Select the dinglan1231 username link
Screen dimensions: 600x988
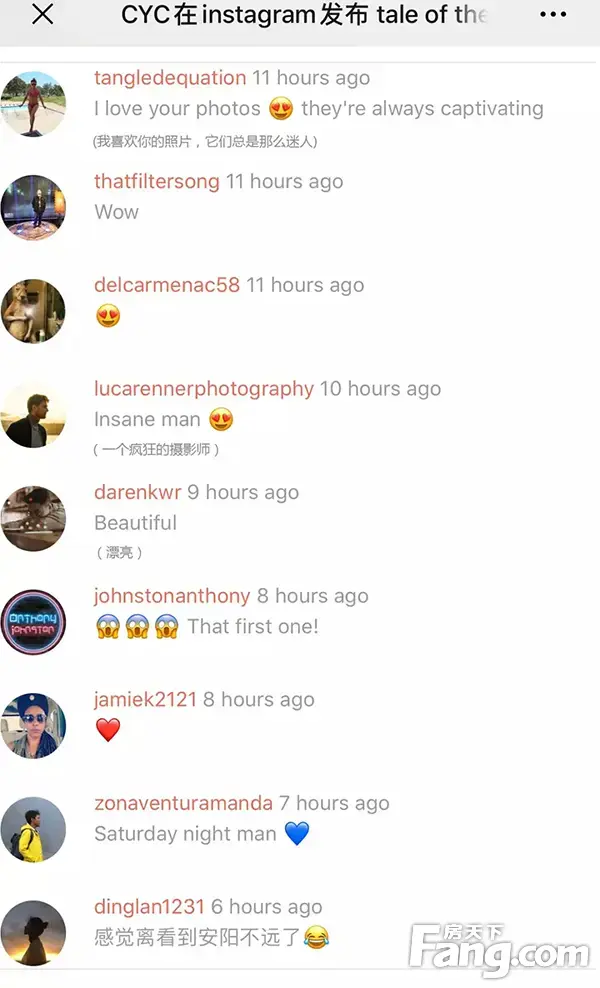click(149, 907)
